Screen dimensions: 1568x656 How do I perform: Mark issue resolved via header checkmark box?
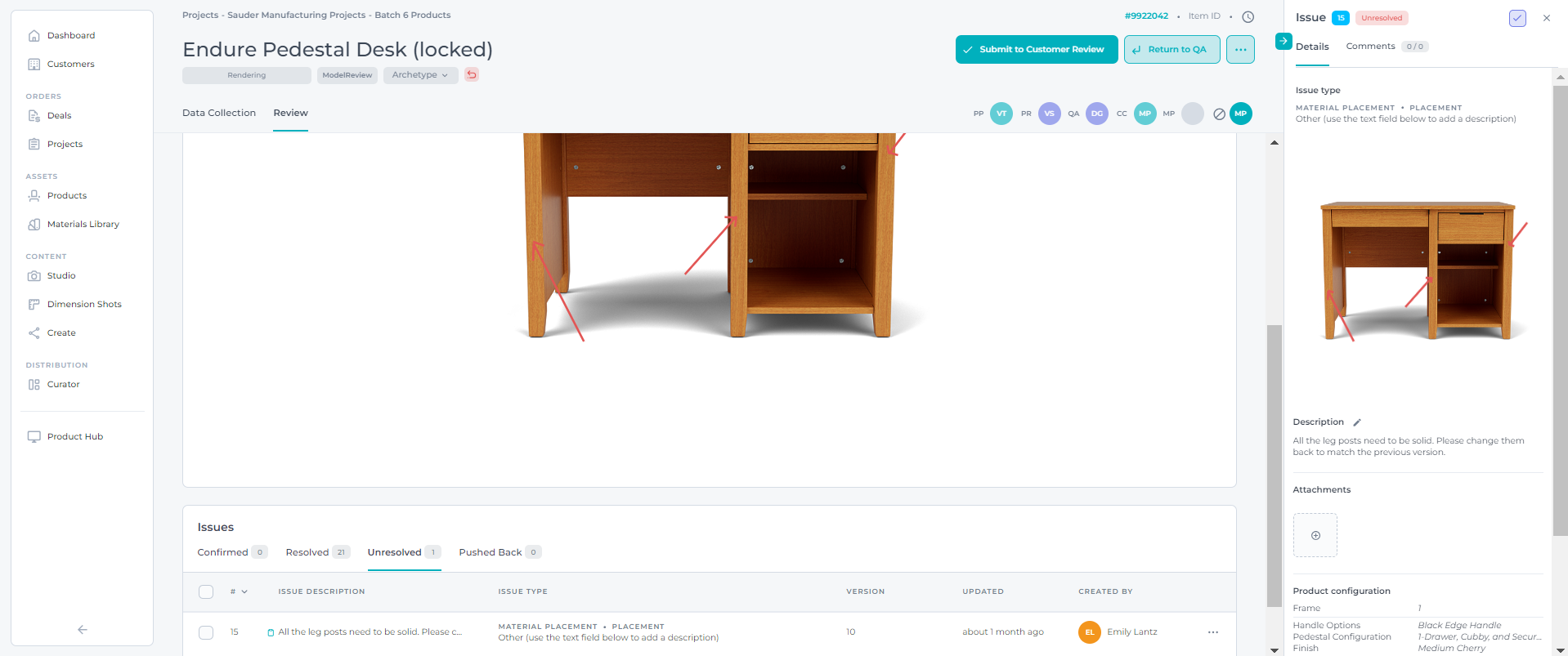[x=1517, y=18]
